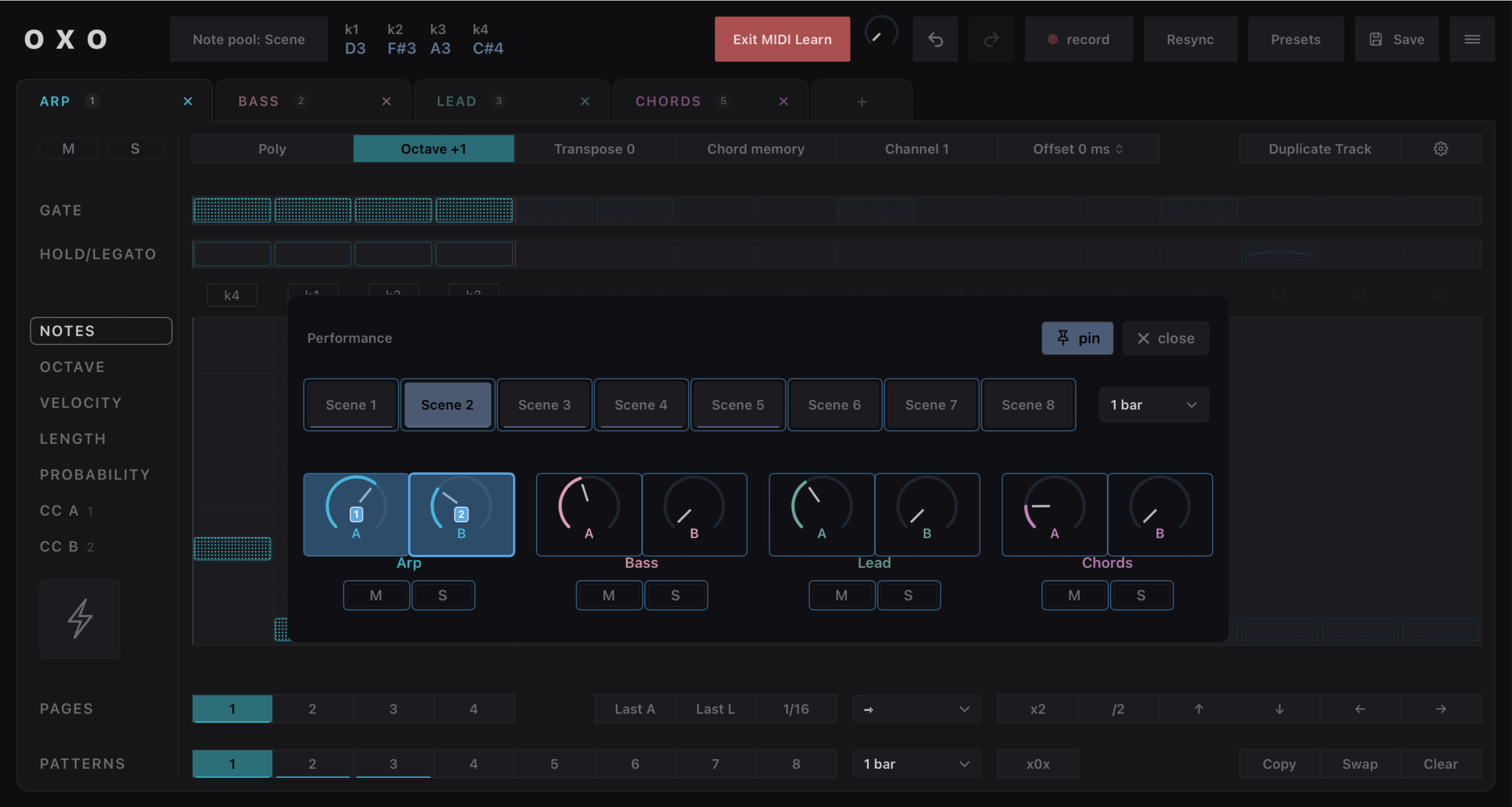Close the ARP track tab
The width and height of the screenshot is (1512, 807).
[188, 101]
